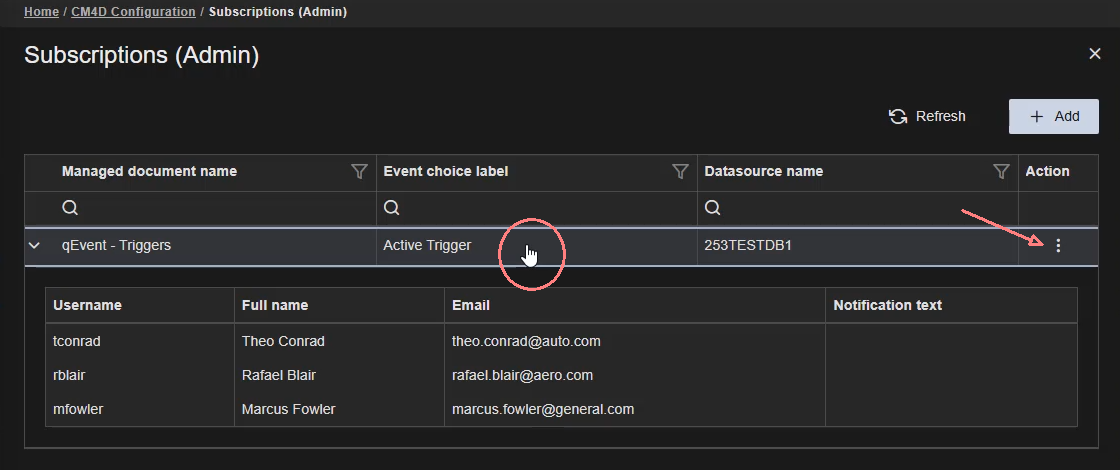
Task: Click the Event choice label search field
Action: pos(537,208)
